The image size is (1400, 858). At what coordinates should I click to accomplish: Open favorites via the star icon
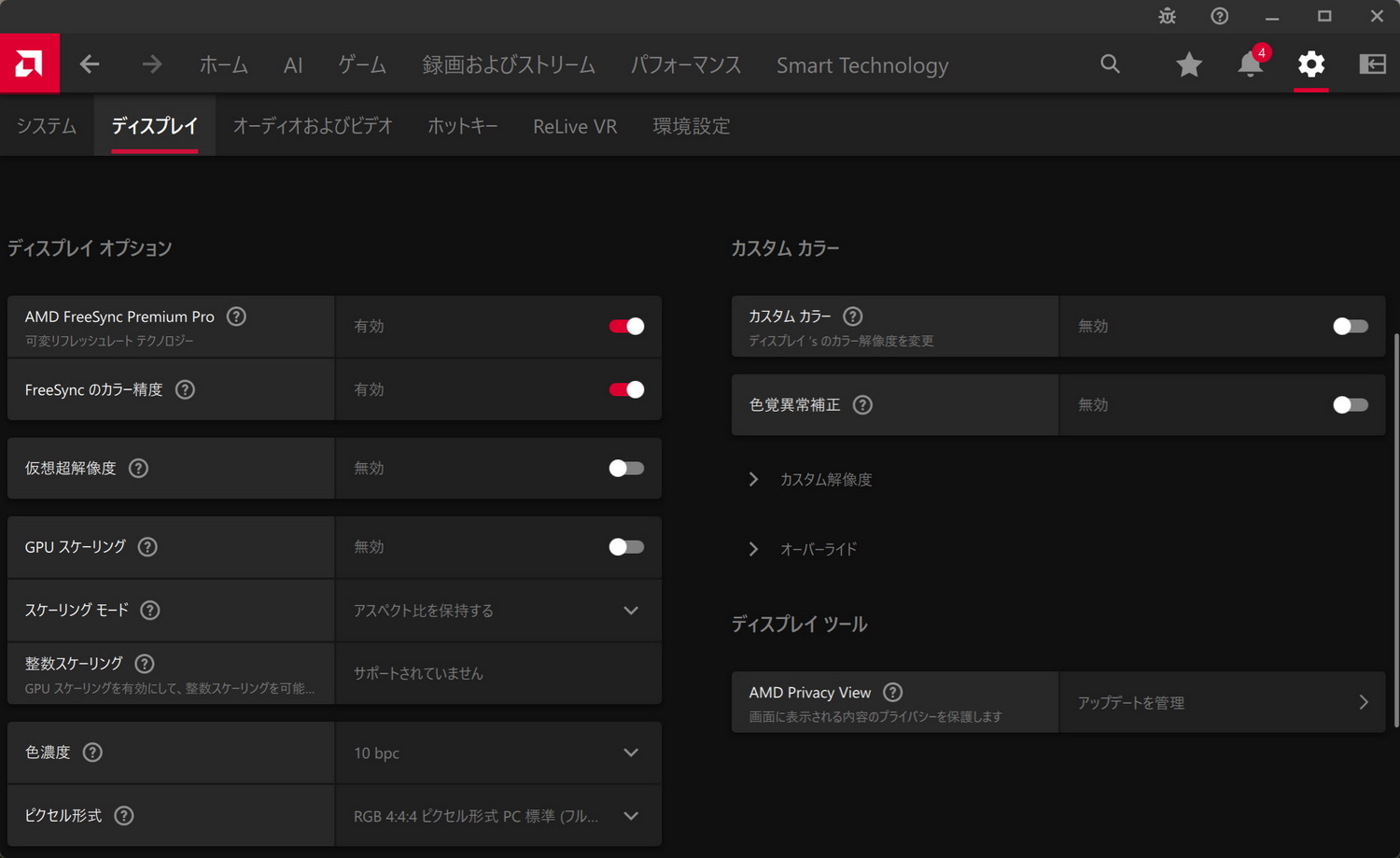1188,64
